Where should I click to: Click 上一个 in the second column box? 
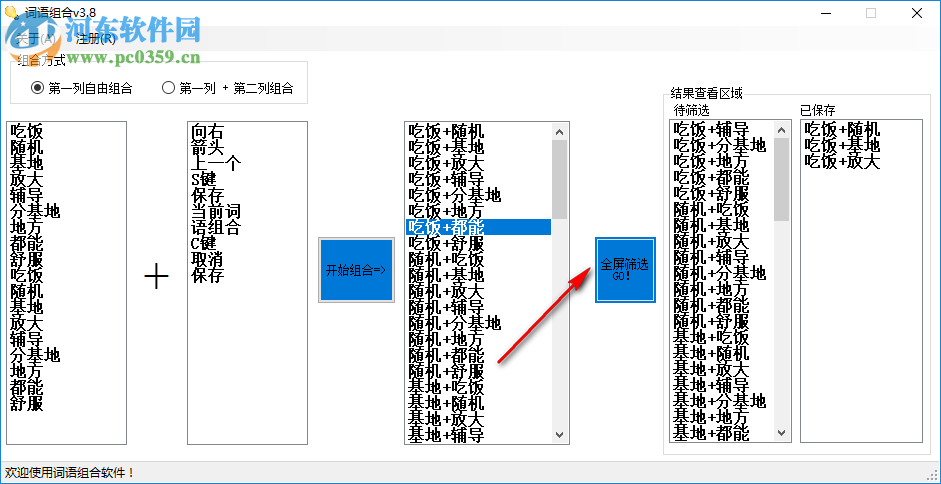tap(216, 163)
